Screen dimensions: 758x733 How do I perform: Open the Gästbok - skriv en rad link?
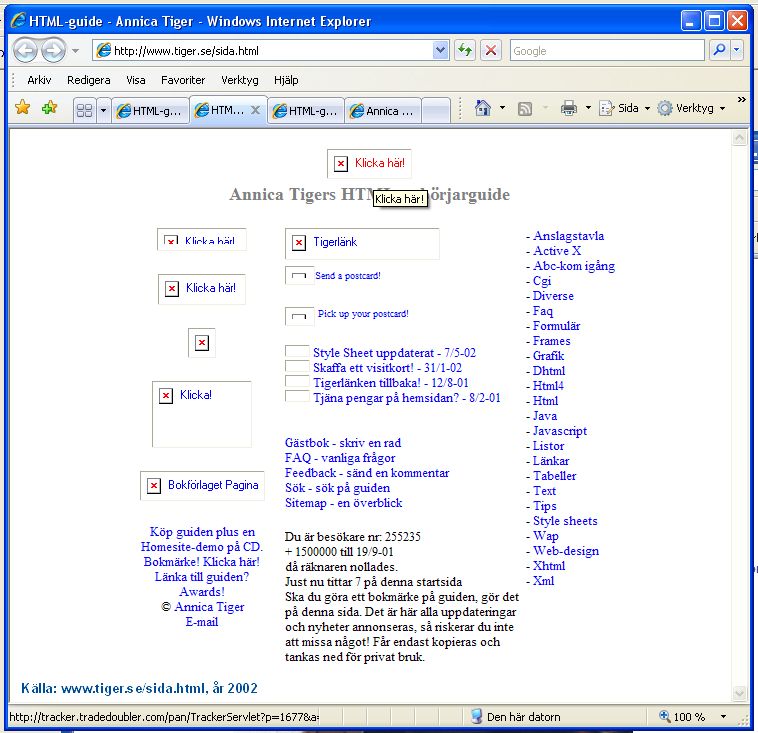click(343, 443)
